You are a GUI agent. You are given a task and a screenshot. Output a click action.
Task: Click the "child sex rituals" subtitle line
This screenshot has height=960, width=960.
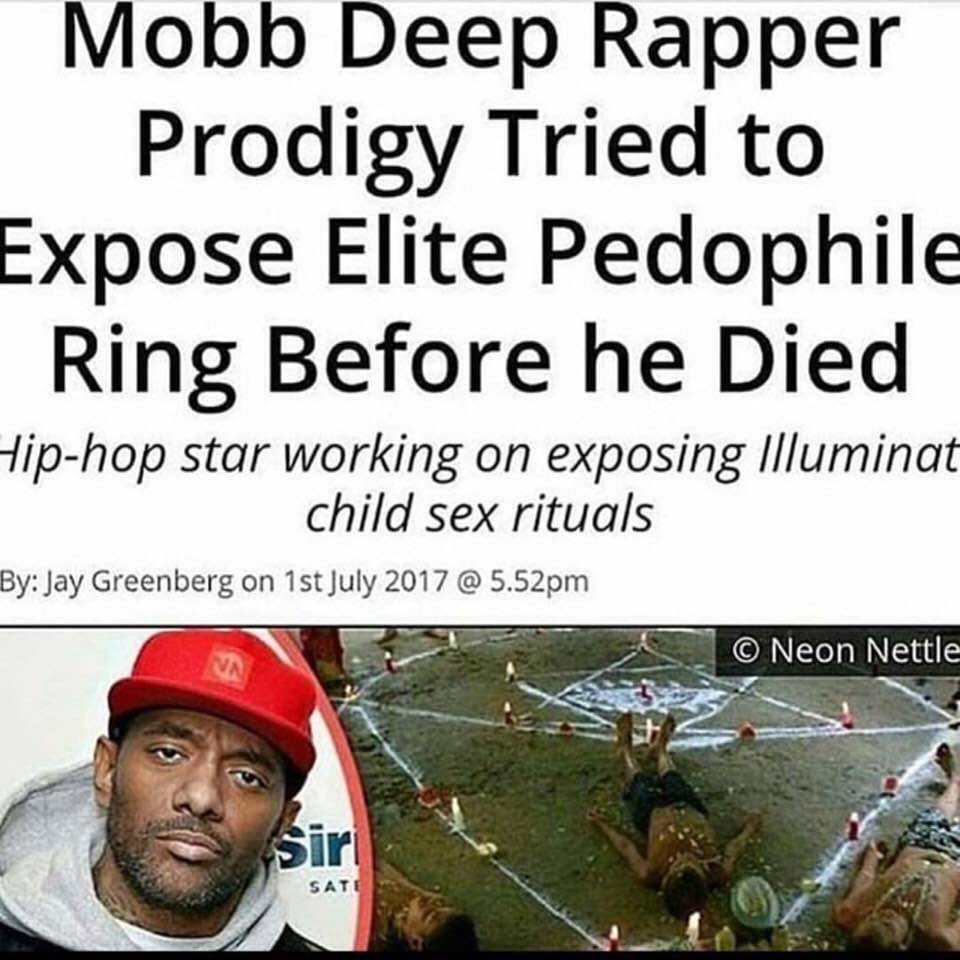point(479,513)
